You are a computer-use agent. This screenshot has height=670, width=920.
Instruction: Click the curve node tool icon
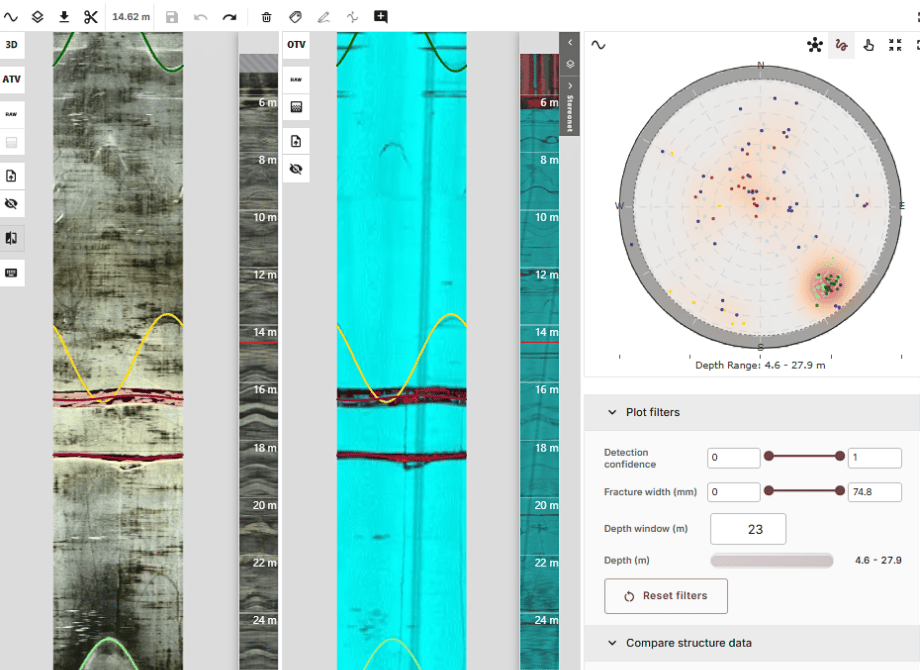click(x=352, y=17)
